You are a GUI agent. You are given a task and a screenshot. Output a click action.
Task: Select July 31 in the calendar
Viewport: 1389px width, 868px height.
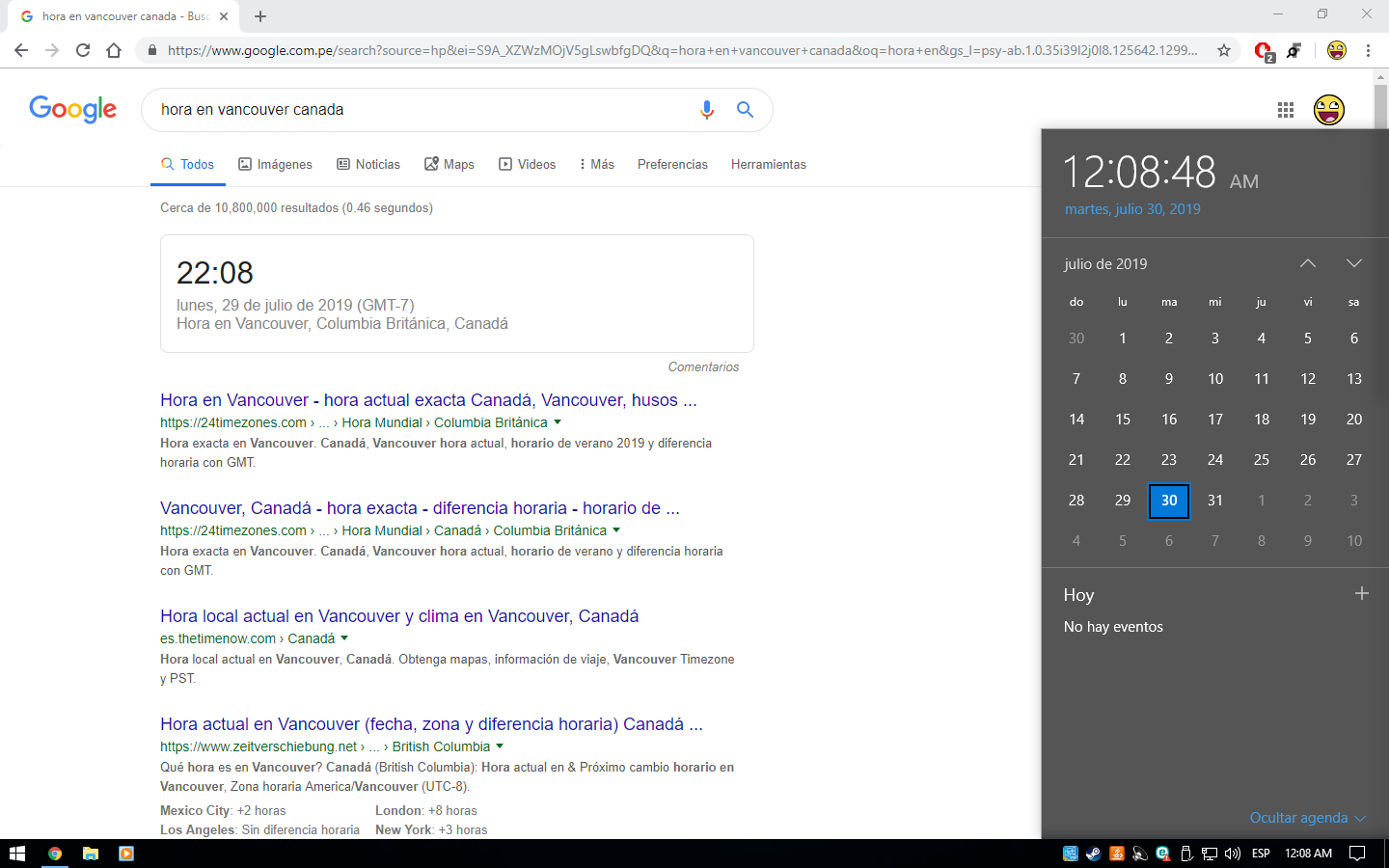click(1215, 501)
